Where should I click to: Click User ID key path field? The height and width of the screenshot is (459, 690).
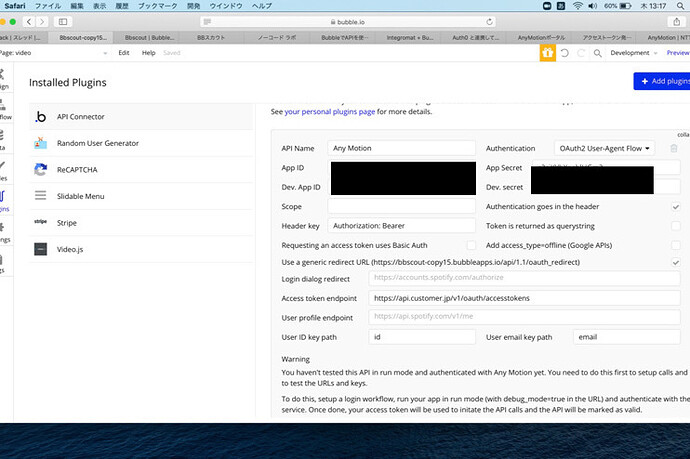(422, 337)
